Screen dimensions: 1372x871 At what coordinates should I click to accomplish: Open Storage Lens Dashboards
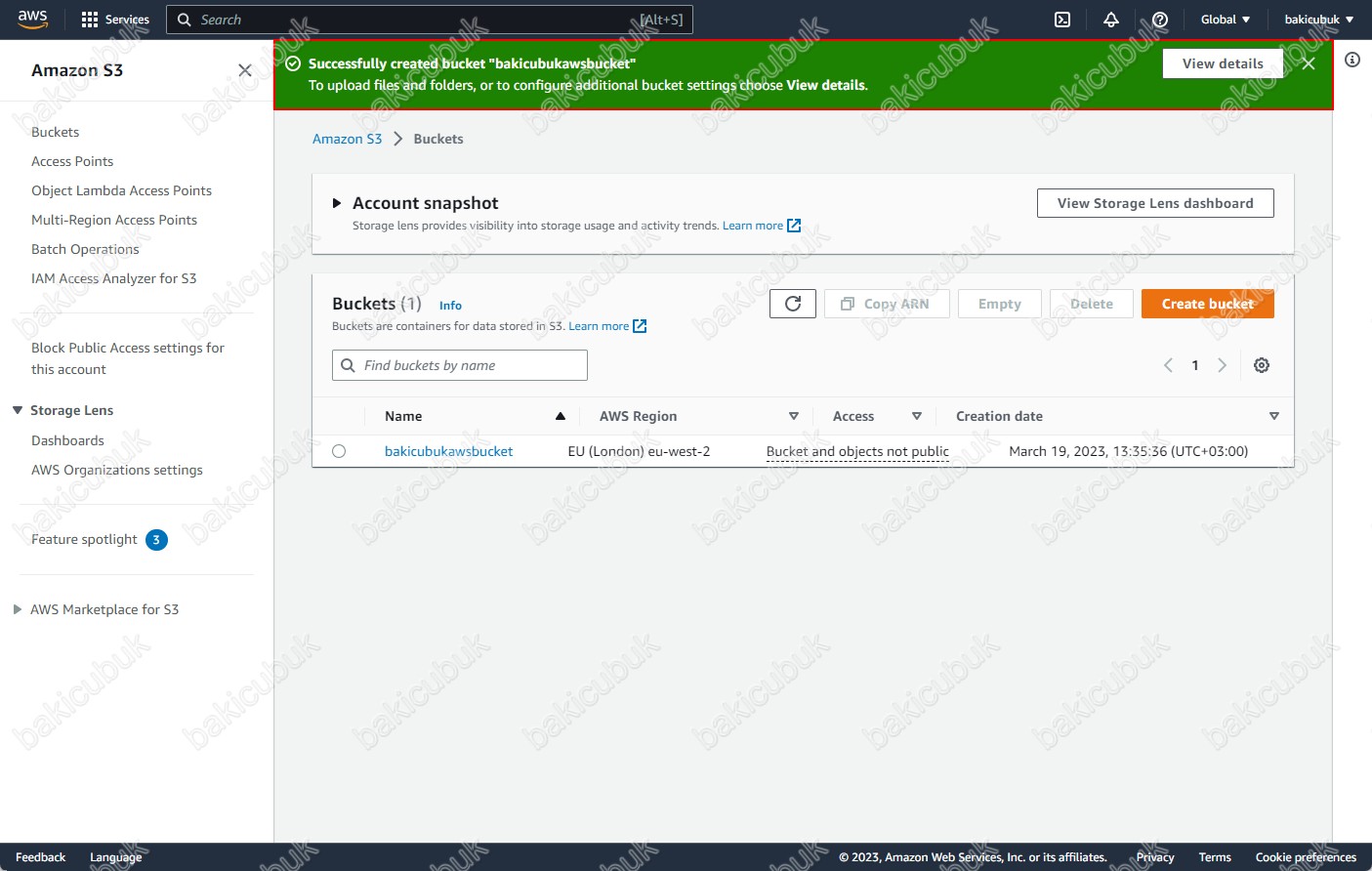[x=67, y=440]
